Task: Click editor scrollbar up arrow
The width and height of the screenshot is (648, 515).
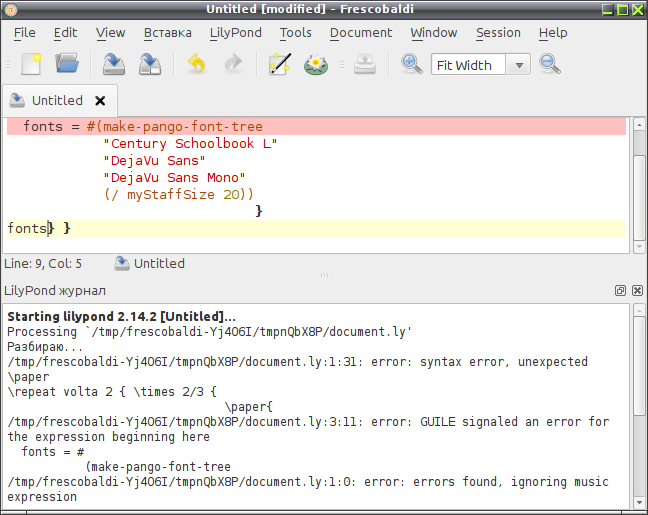Action: point(639,124)
